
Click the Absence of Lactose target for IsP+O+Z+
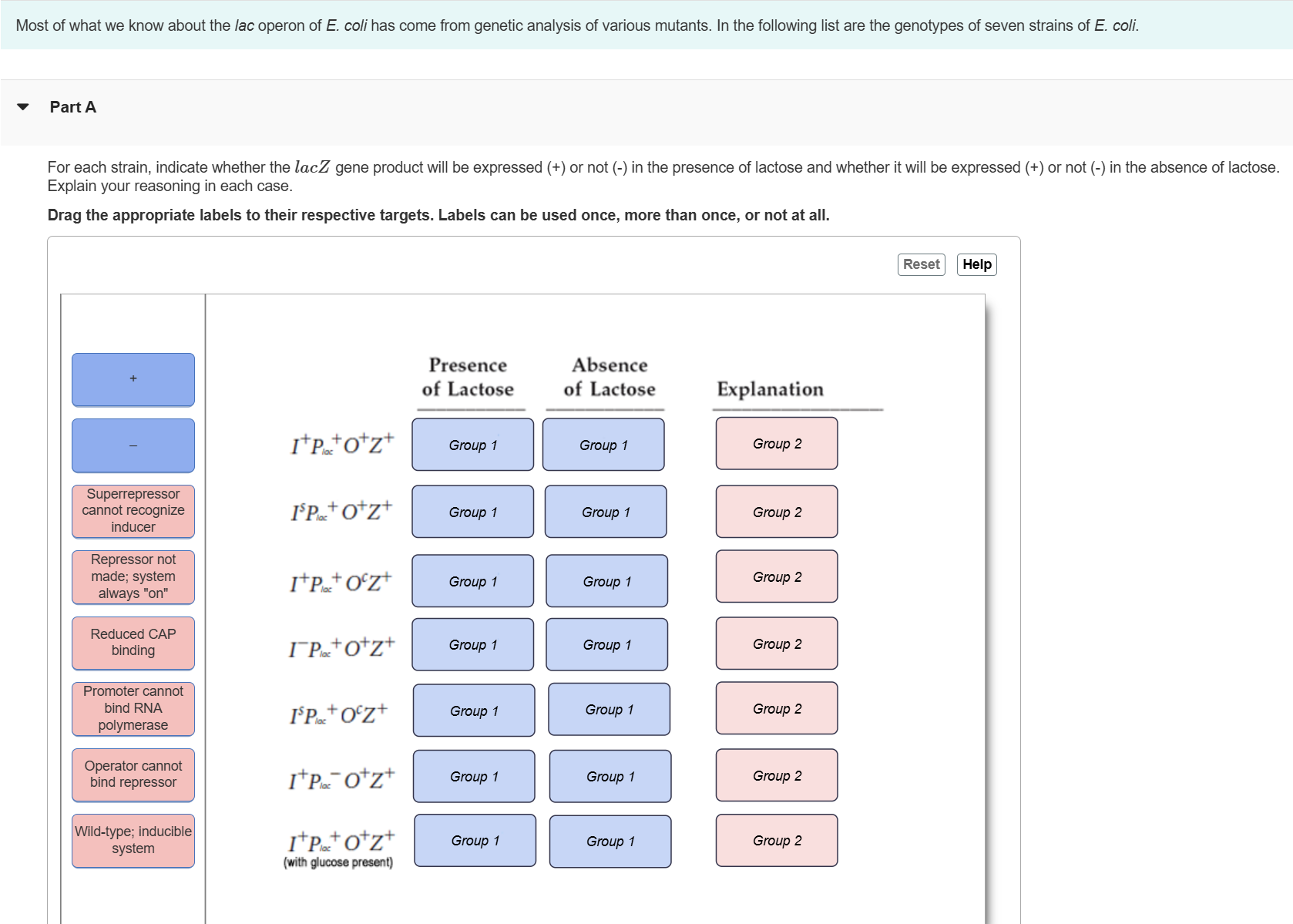pyautogui.click(x=605, y=511)
